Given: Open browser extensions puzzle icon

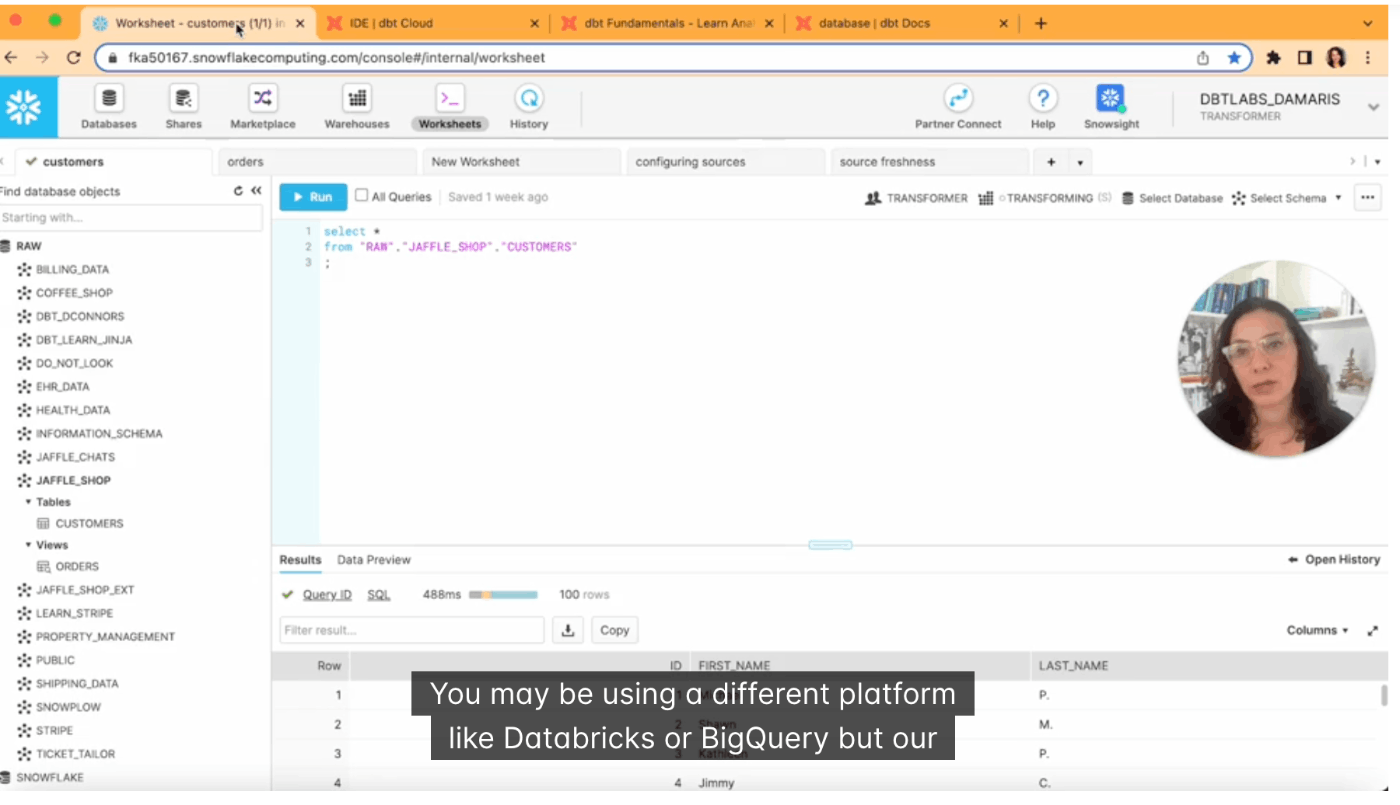Looking at the screenshot, I should click(1273, 58).
